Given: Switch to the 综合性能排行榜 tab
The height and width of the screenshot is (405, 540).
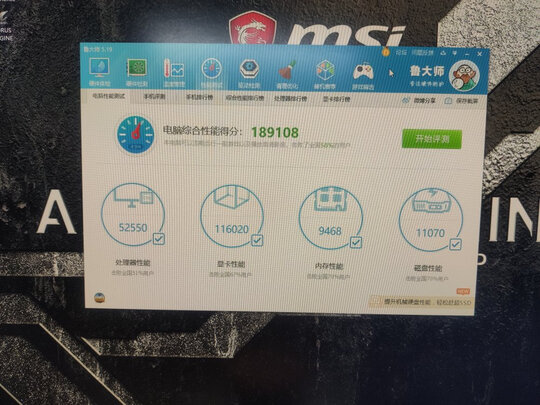Looking at the screenshot, I should (245, 98).
